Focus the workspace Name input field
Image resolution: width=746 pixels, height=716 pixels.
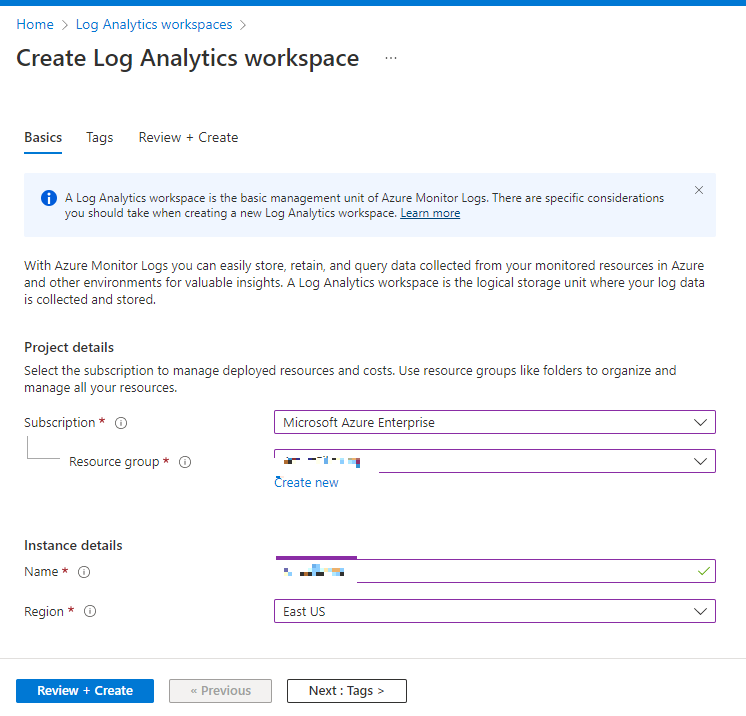coord(495,571)
